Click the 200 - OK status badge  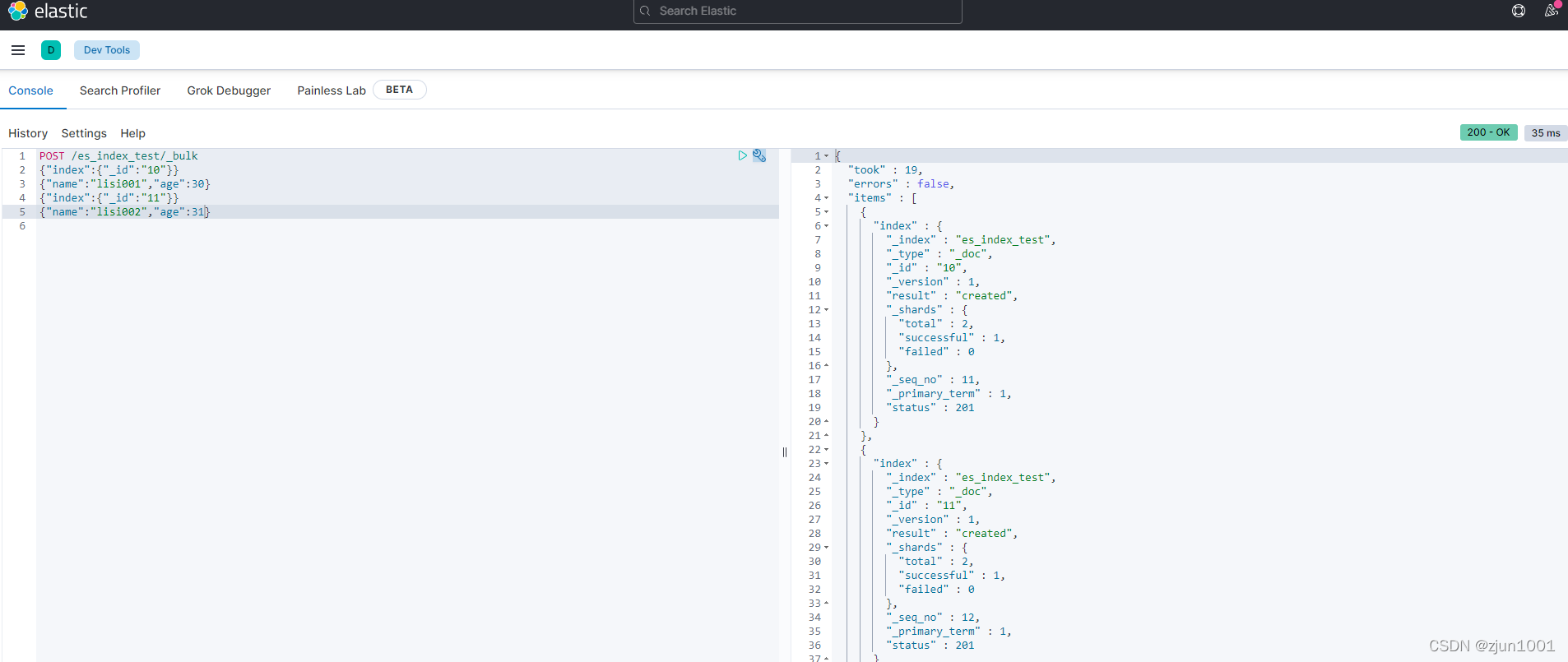click(x=1488, y=132)
